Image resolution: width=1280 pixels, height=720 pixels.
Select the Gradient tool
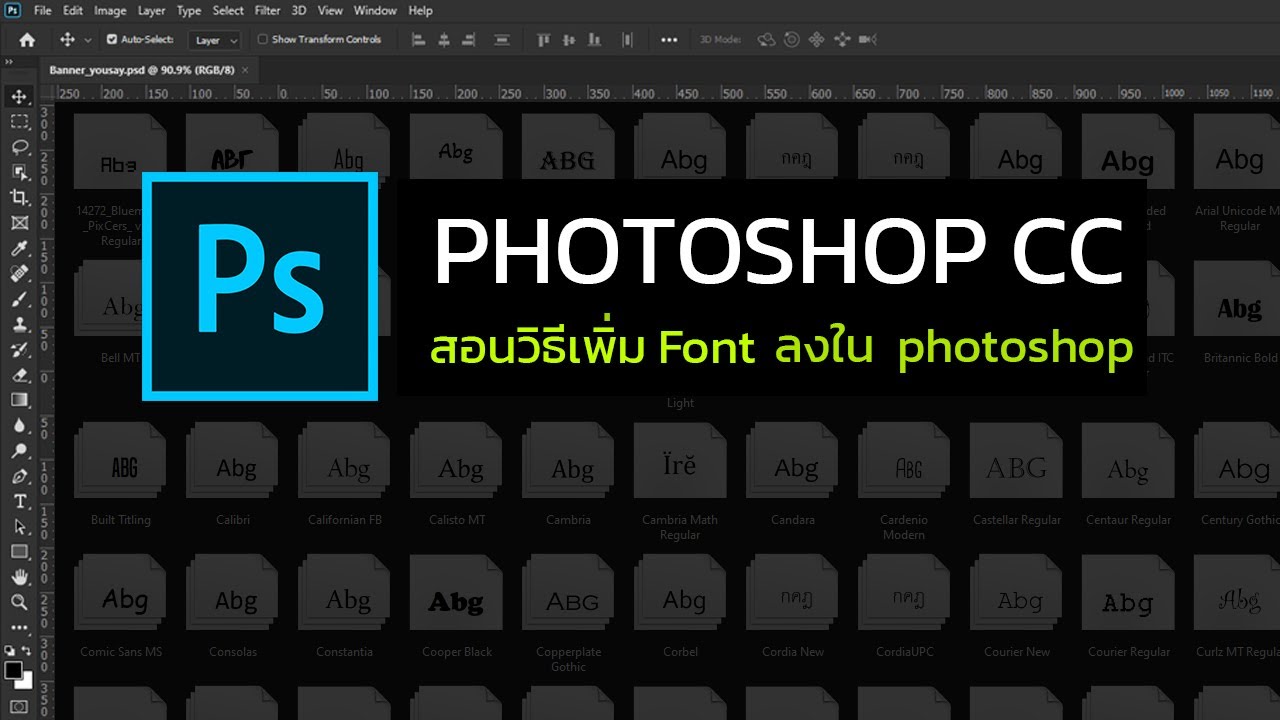19,400
